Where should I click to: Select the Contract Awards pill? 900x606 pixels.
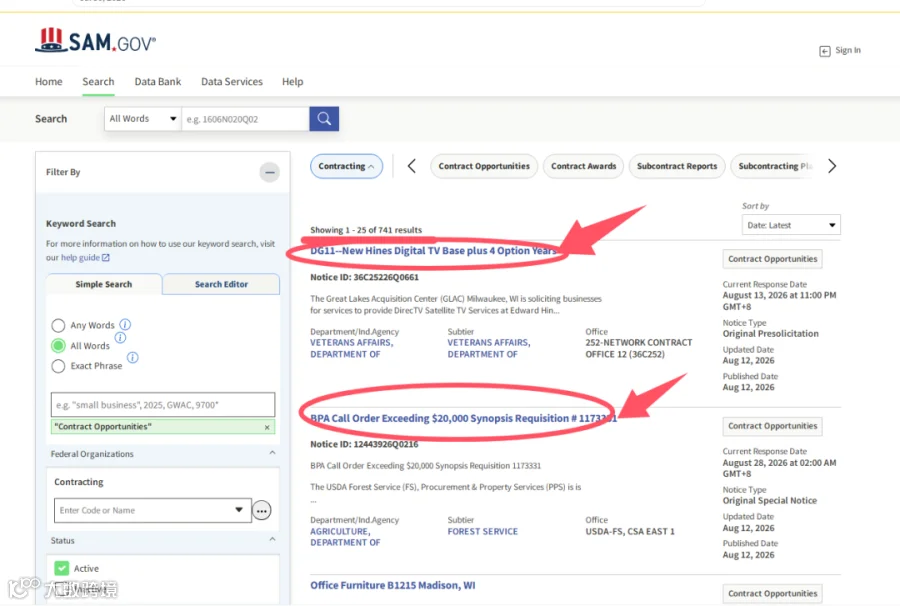583,166
